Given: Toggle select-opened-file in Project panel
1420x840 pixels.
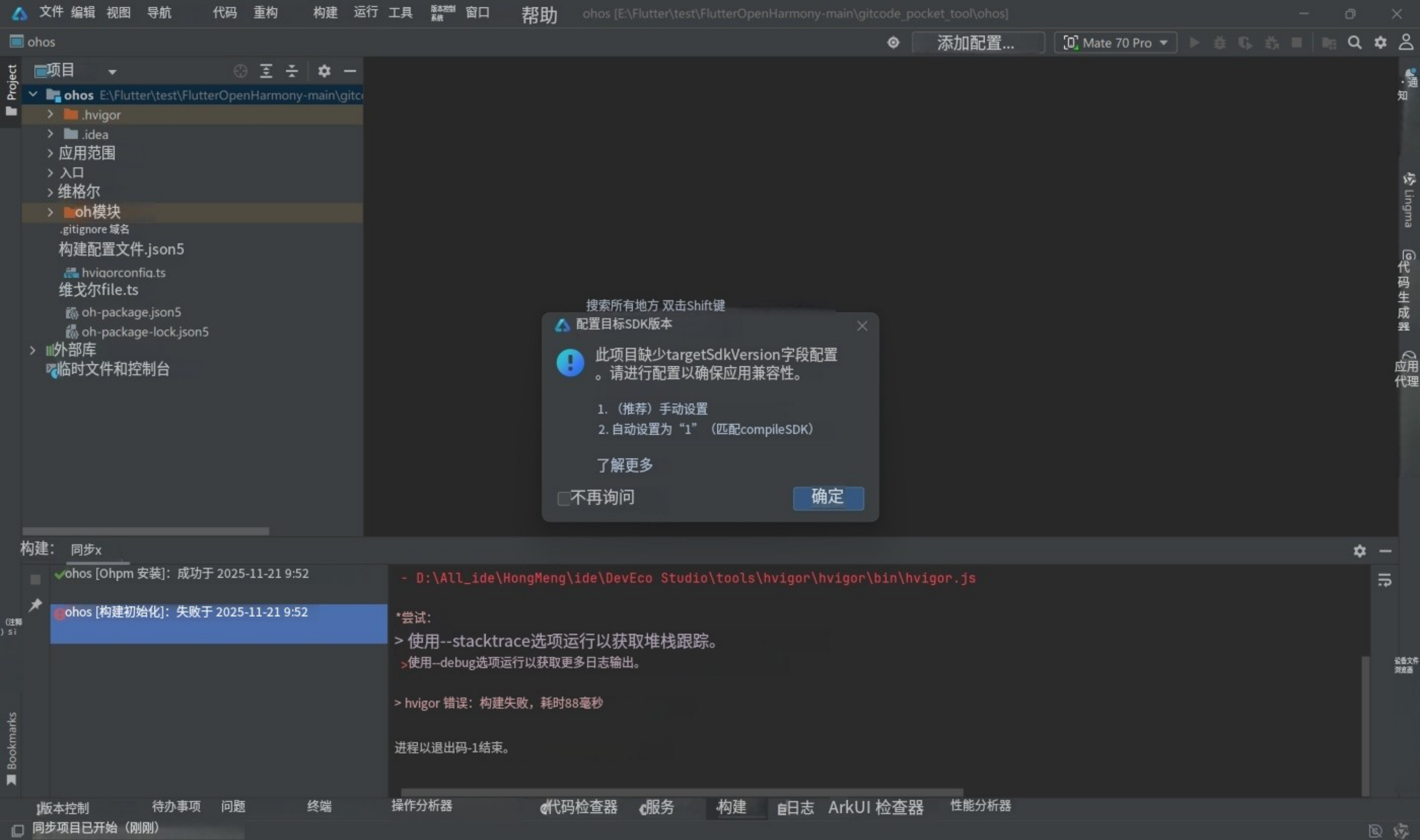Looking at the screenshot, I should click(240, 71).
